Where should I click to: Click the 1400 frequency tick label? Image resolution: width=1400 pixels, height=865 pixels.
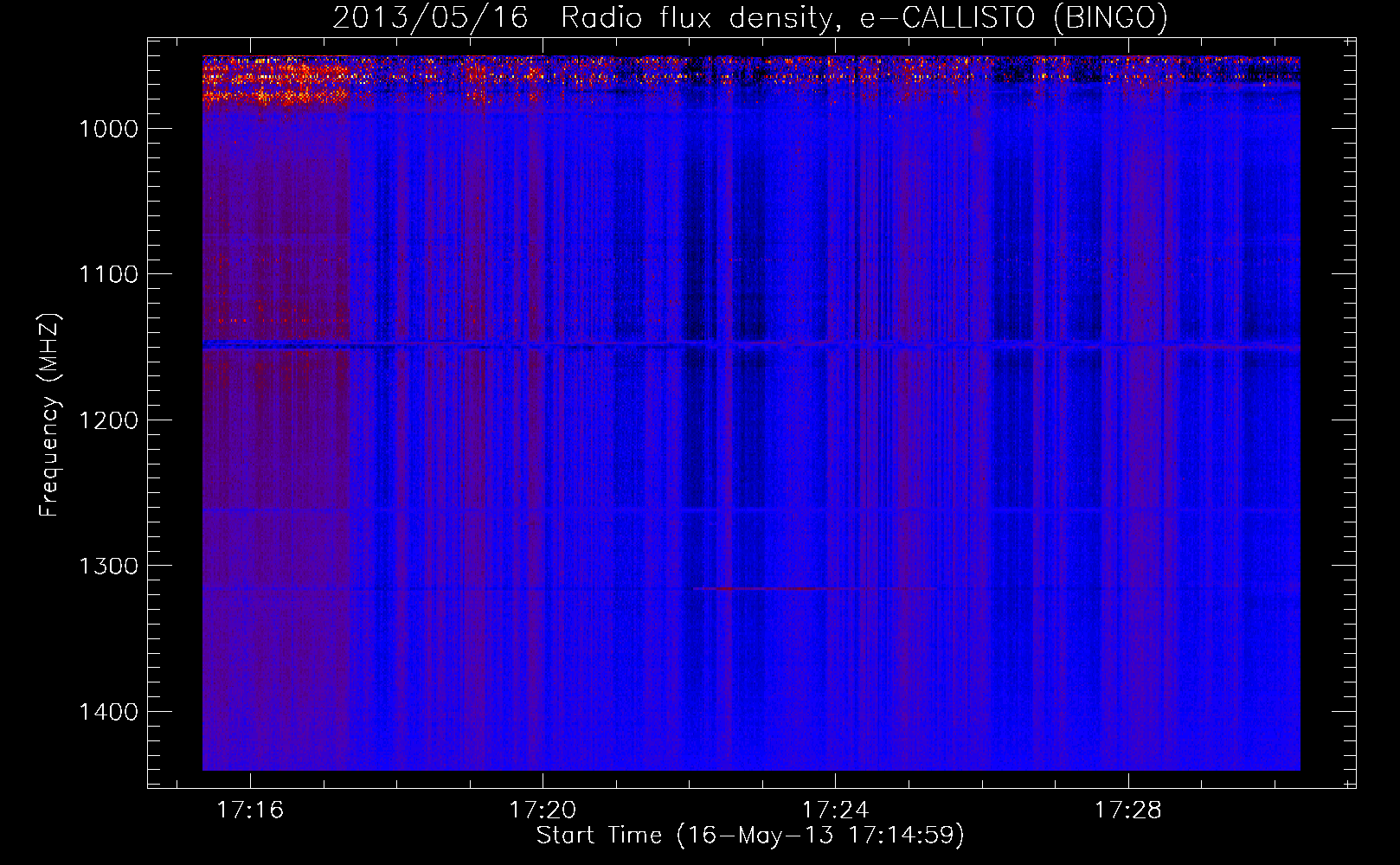[x=109, y=712]
